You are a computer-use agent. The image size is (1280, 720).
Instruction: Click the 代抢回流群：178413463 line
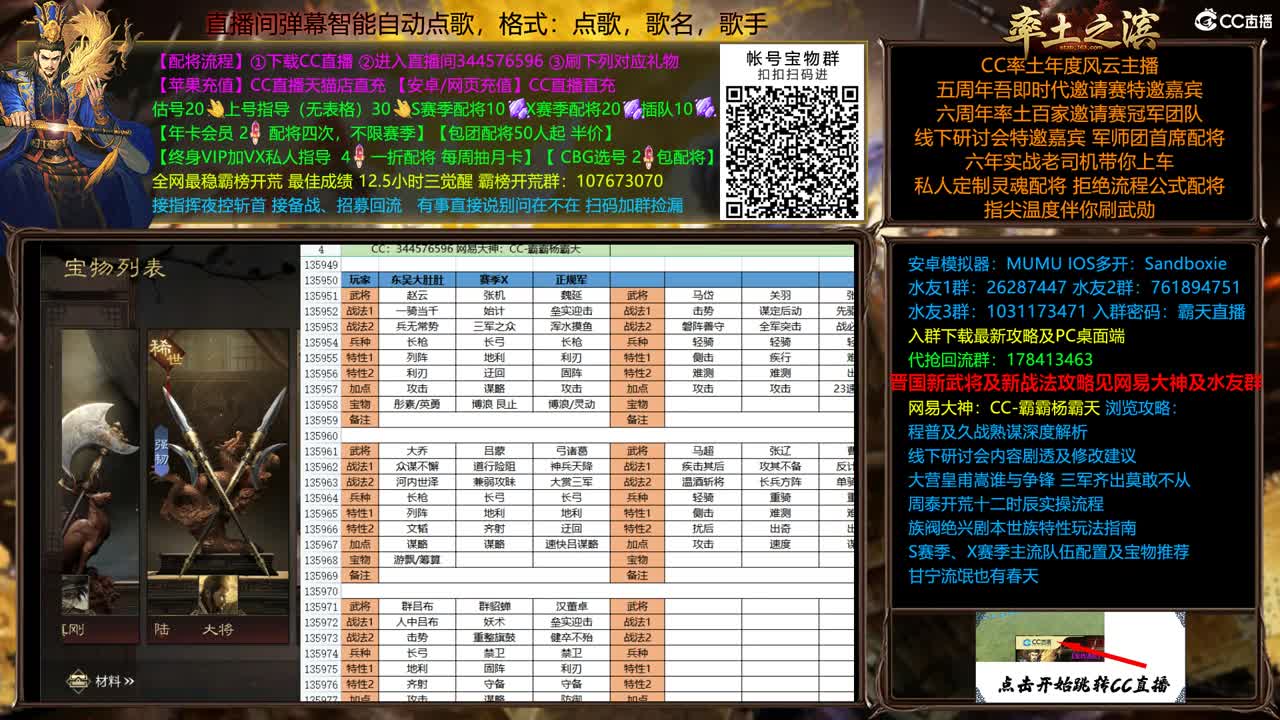click(1000, 360)
